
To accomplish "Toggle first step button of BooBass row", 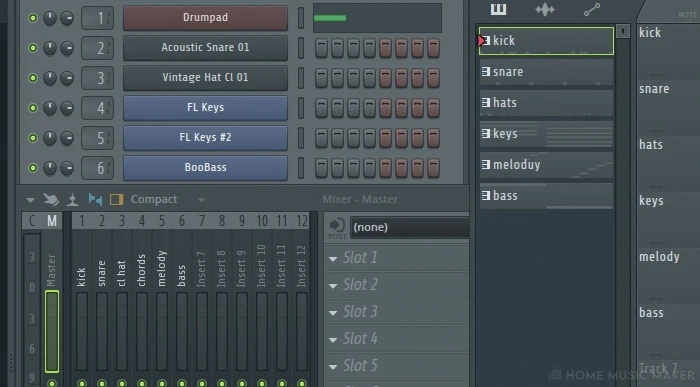I will coord(321,168).
